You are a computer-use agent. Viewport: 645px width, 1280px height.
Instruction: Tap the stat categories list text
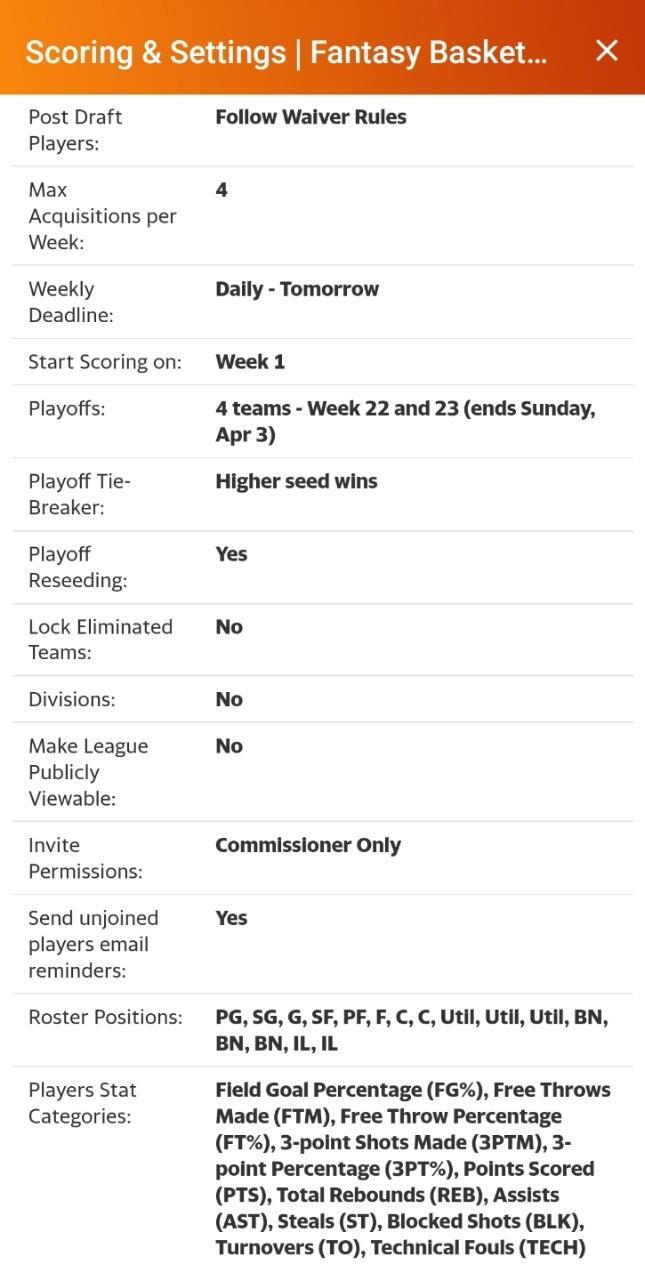411,1168
